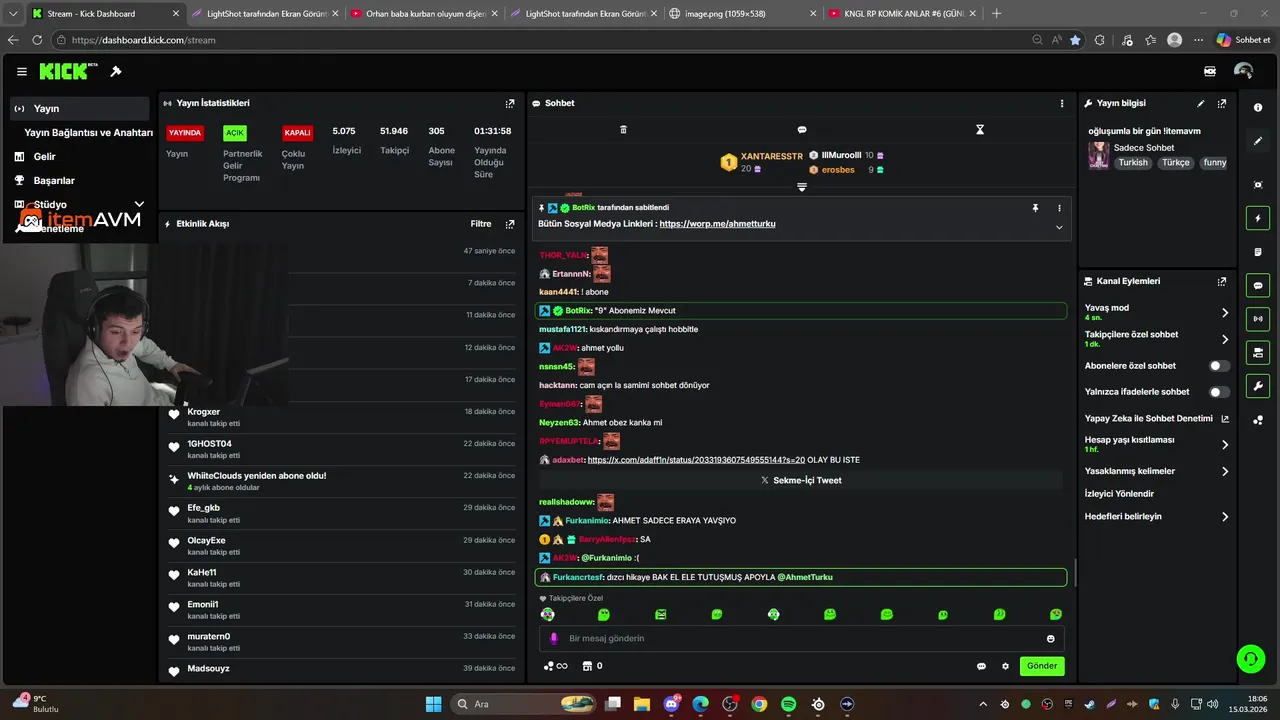Send the message with the Gönder button
Viewport: 1280px width, 720px height.
[1042, 666]
